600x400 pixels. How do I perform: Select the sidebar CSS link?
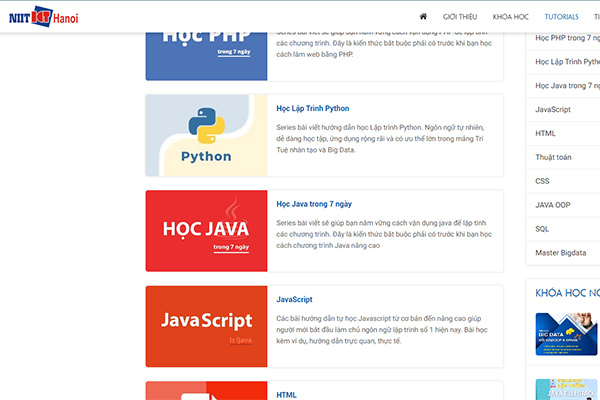click(x=542, y=181)
